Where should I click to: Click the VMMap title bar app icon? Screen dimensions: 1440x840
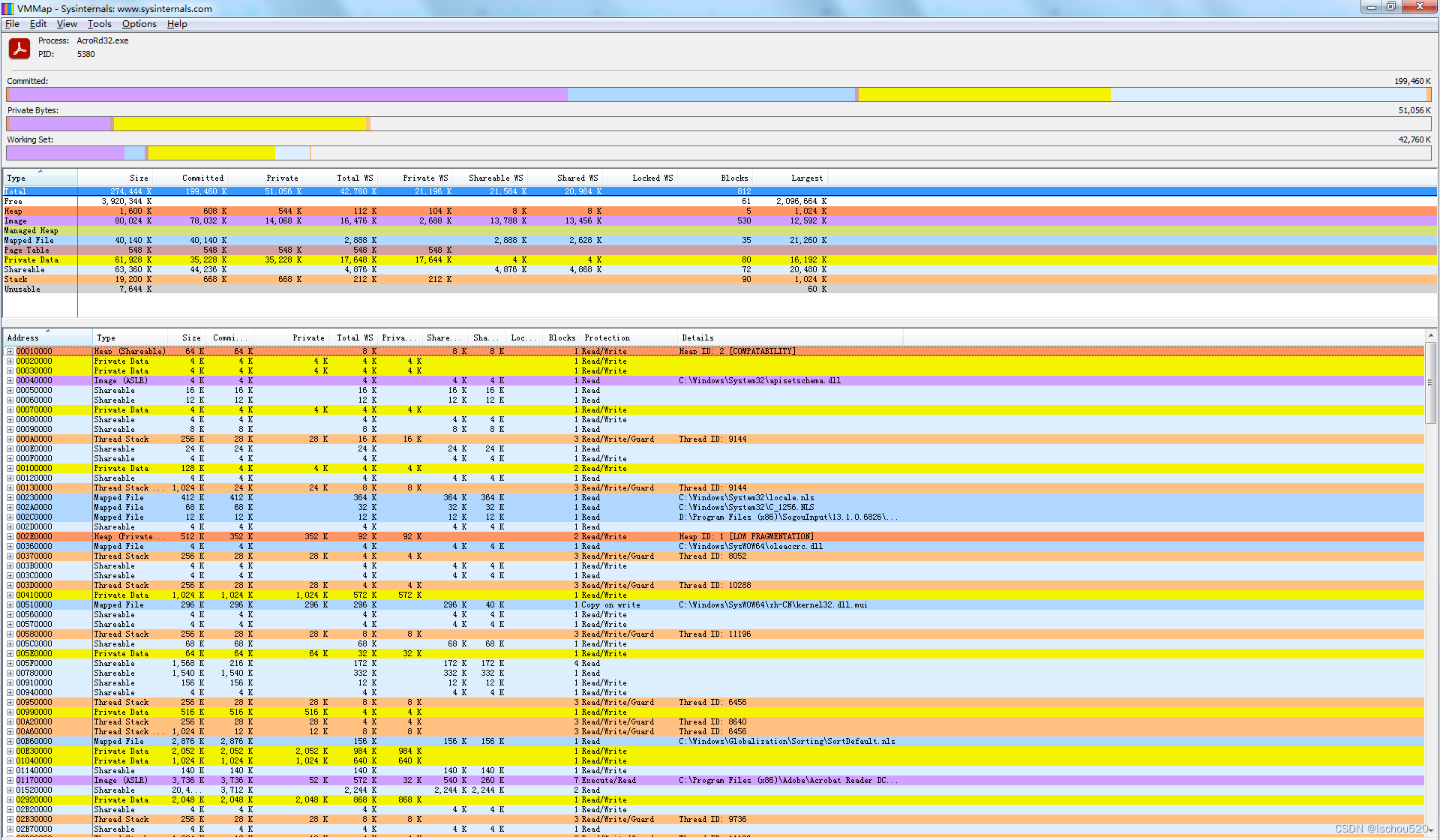8,8
